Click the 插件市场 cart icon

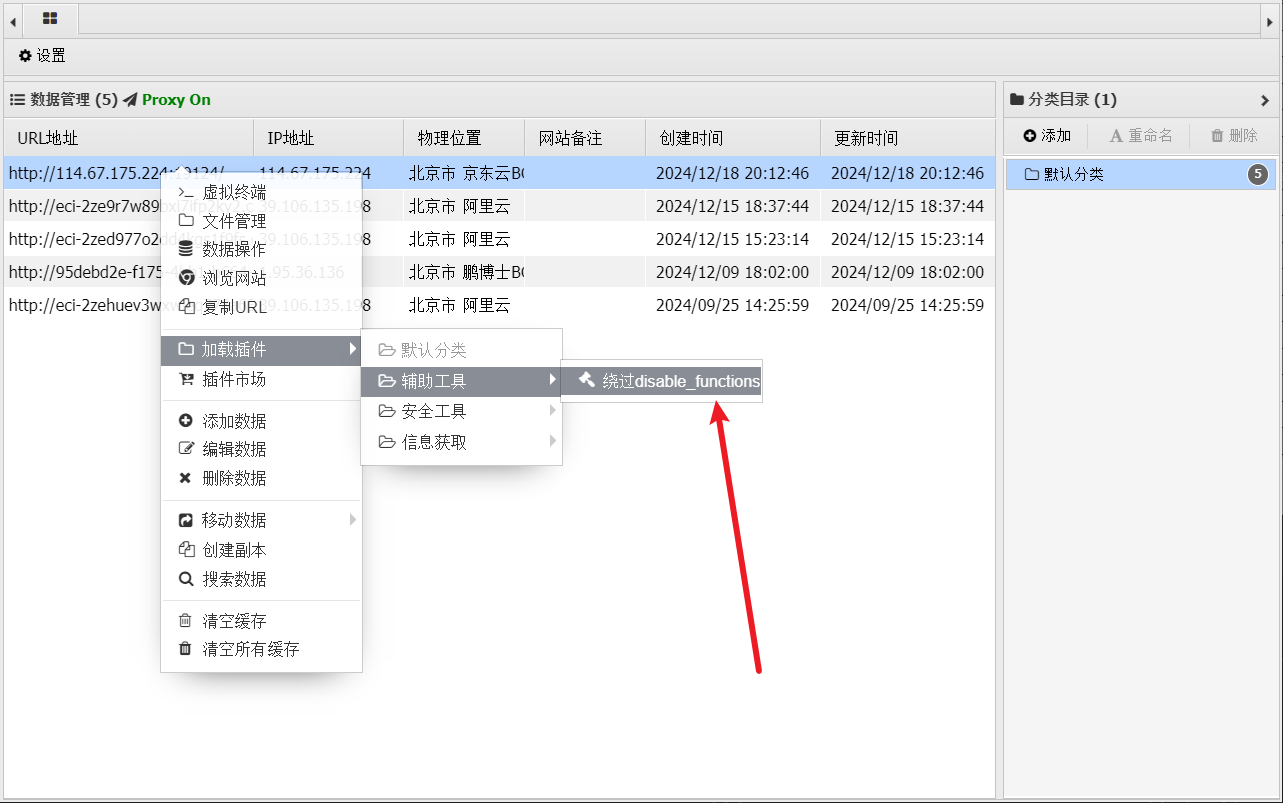coord(185,379)
